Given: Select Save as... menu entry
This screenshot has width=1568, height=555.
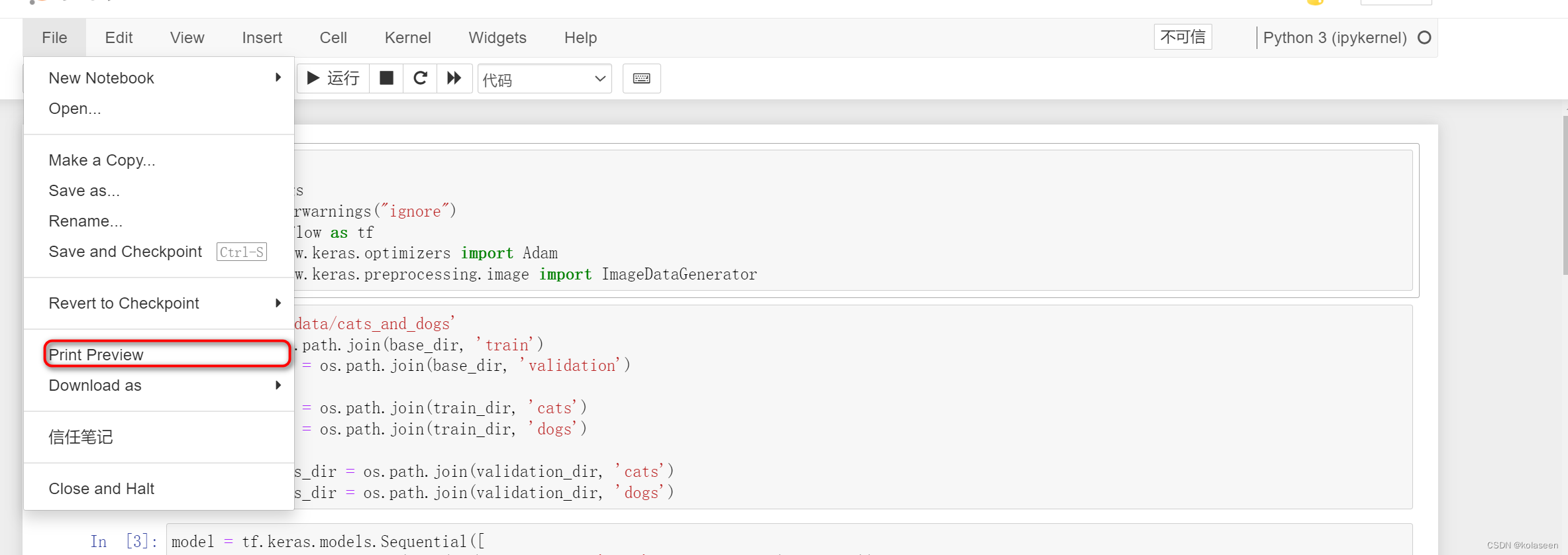Looking at the screenshot, I should [x=159, y=191].
